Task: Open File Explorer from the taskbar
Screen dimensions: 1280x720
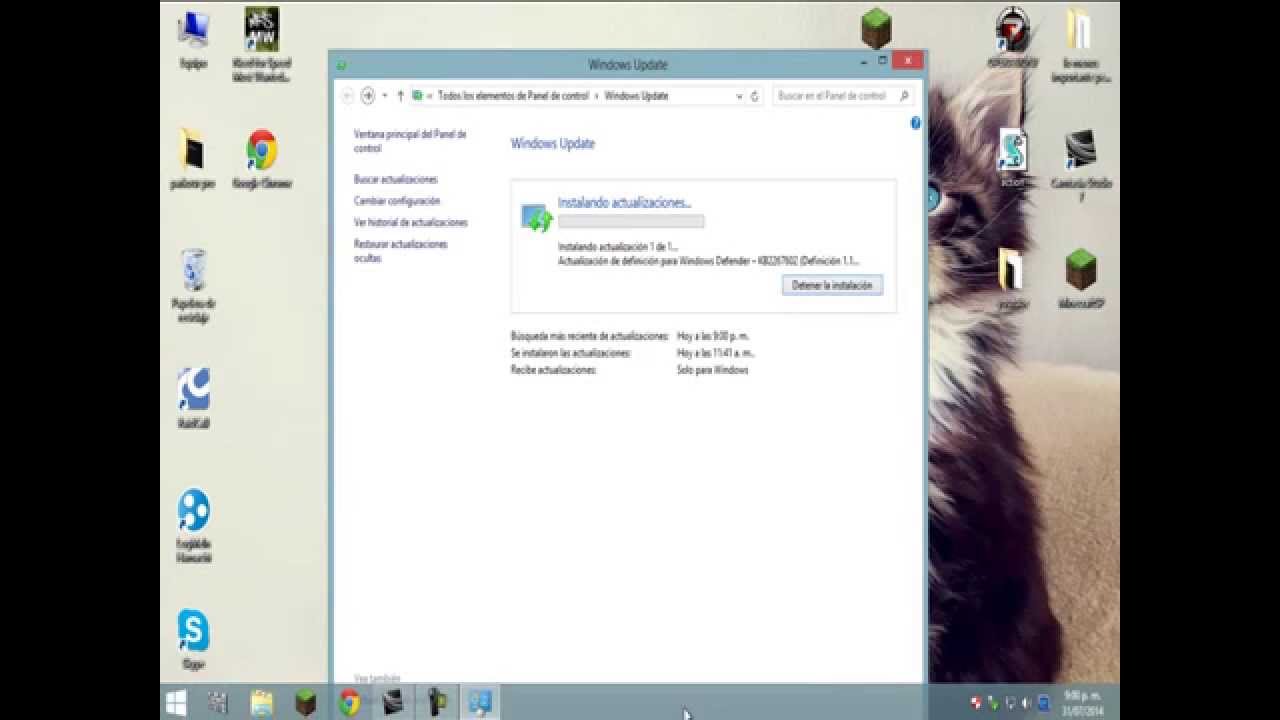Action: coord(261,702)
